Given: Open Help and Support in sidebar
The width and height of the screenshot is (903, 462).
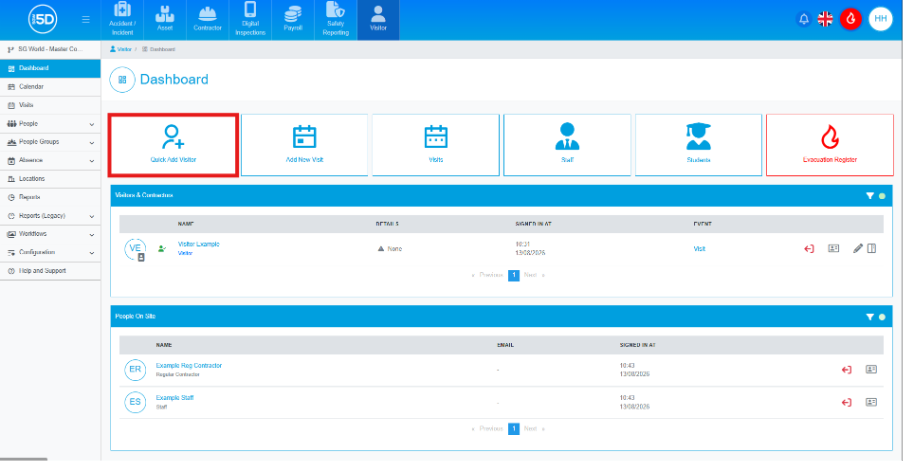Looking at the screenshot, I should 50,271.
